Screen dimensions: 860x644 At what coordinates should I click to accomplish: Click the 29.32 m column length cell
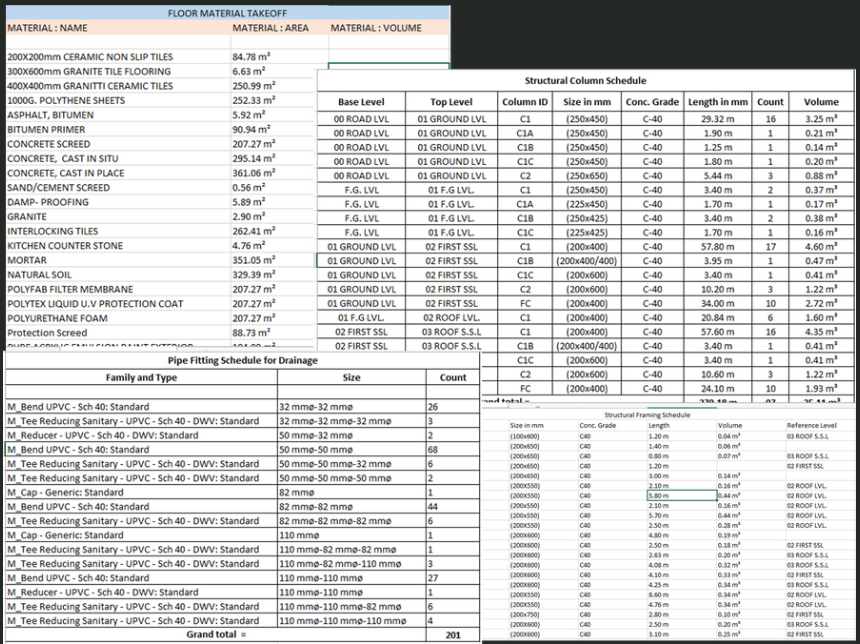[718, 119]
